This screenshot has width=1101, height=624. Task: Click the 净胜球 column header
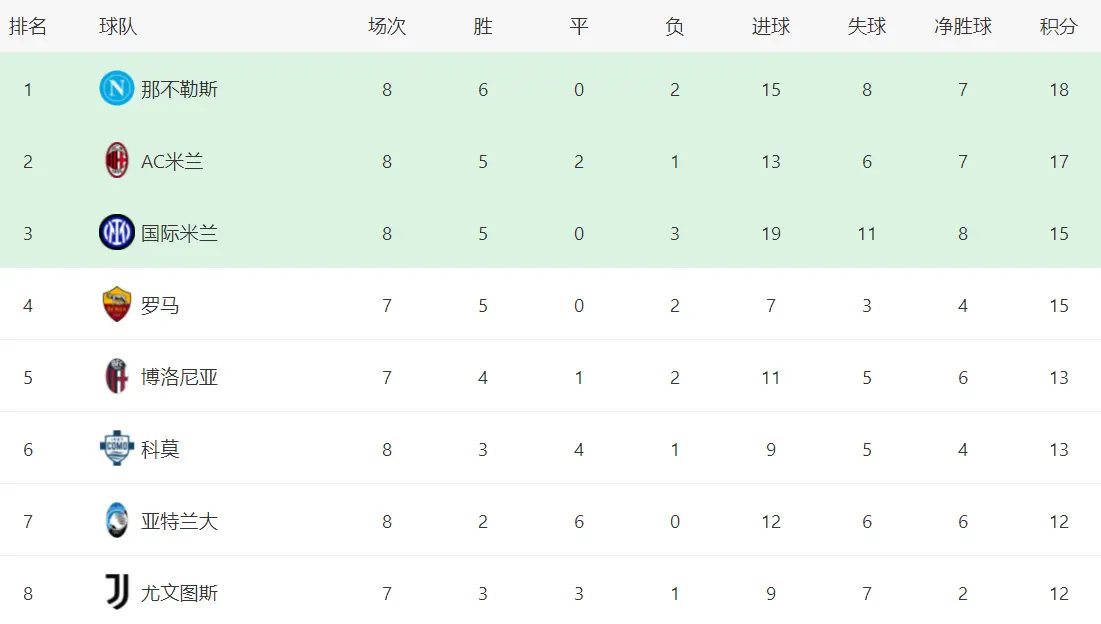pos(963,27)
